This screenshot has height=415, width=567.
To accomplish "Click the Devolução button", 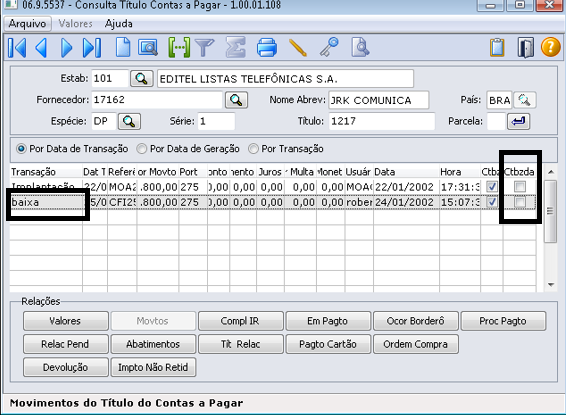I will (65, 367).
